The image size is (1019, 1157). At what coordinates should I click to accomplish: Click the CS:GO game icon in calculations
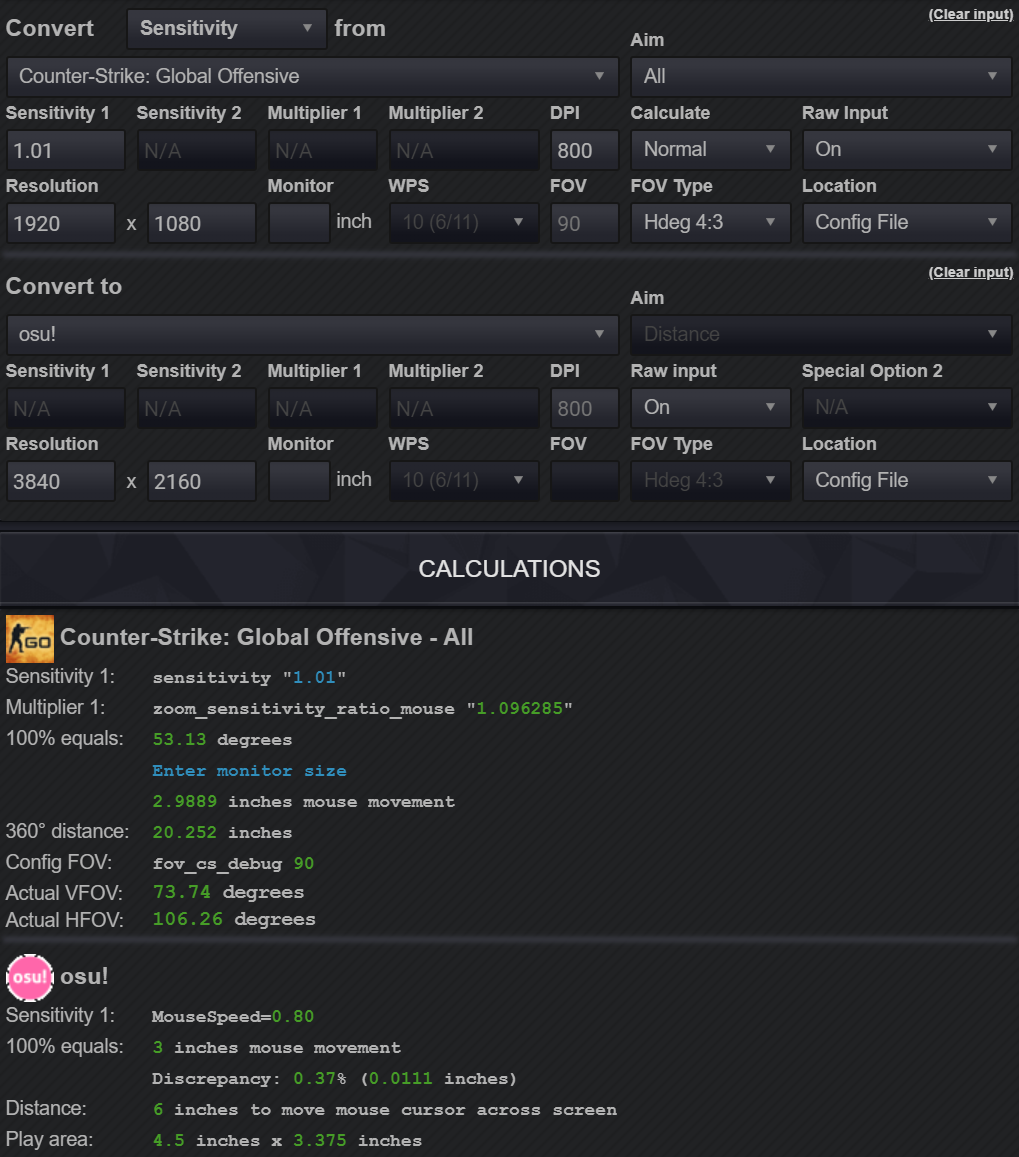(30, 638)
